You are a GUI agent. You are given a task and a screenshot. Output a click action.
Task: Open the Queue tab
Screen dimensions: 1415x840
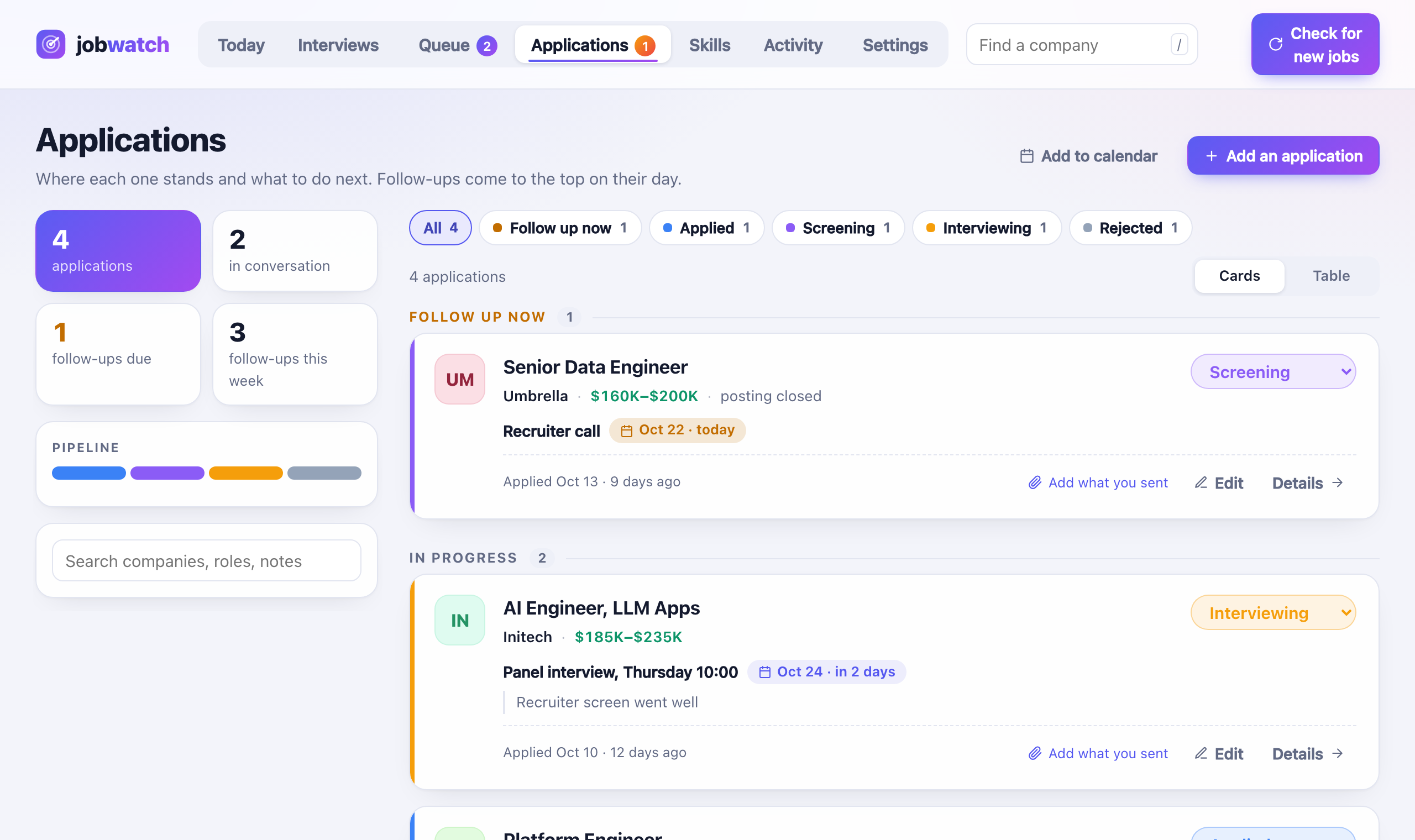tap(457, 45)
